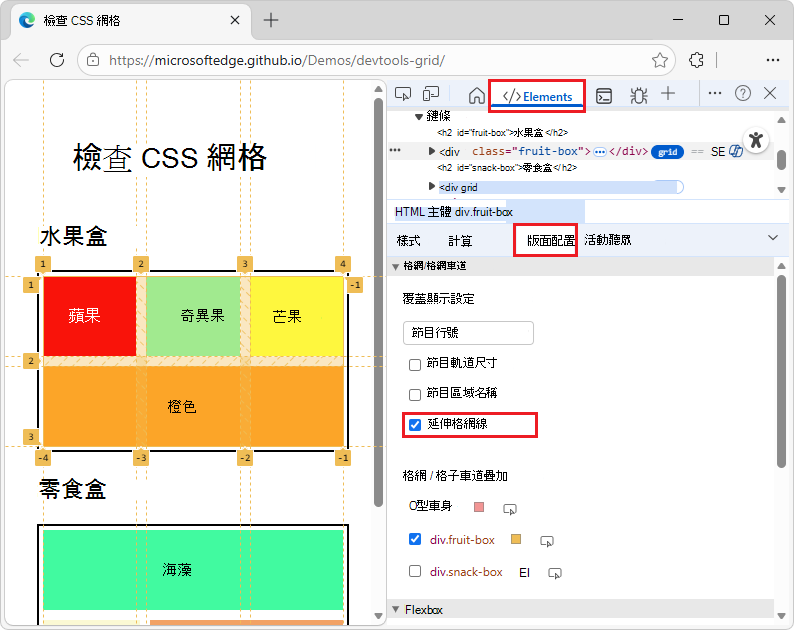Enable 節目區域名稱 checkbox
Viewport: 794px width, 630px height.
pos(415,395)
